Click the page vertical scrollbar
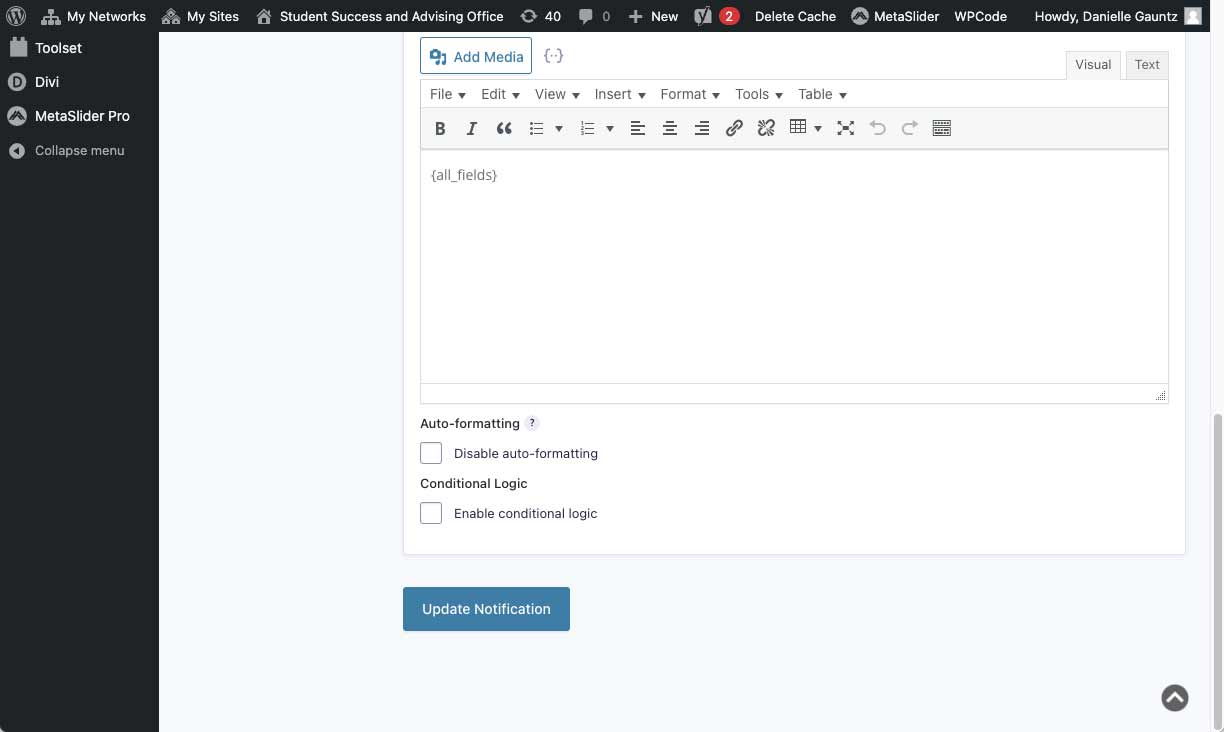Viewport: 1224px width, 732px height. click(1217, 570)
